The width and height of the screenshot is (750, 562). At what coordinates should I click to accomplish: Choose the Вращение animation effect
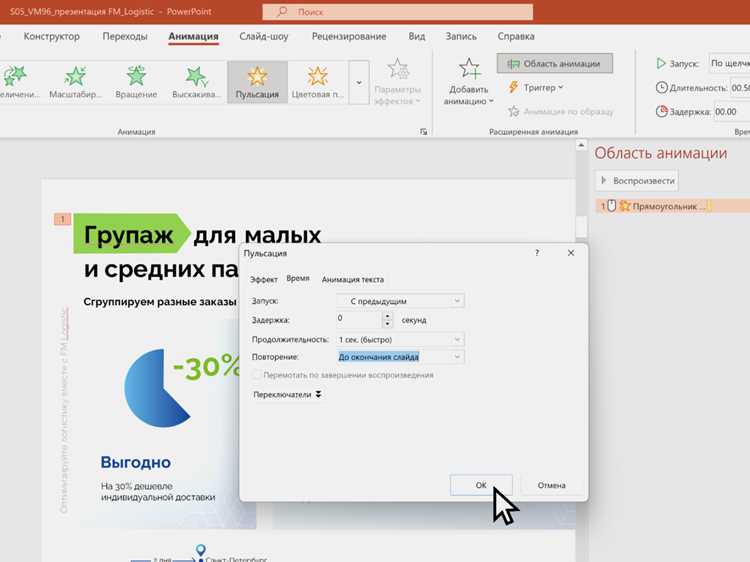136,82
